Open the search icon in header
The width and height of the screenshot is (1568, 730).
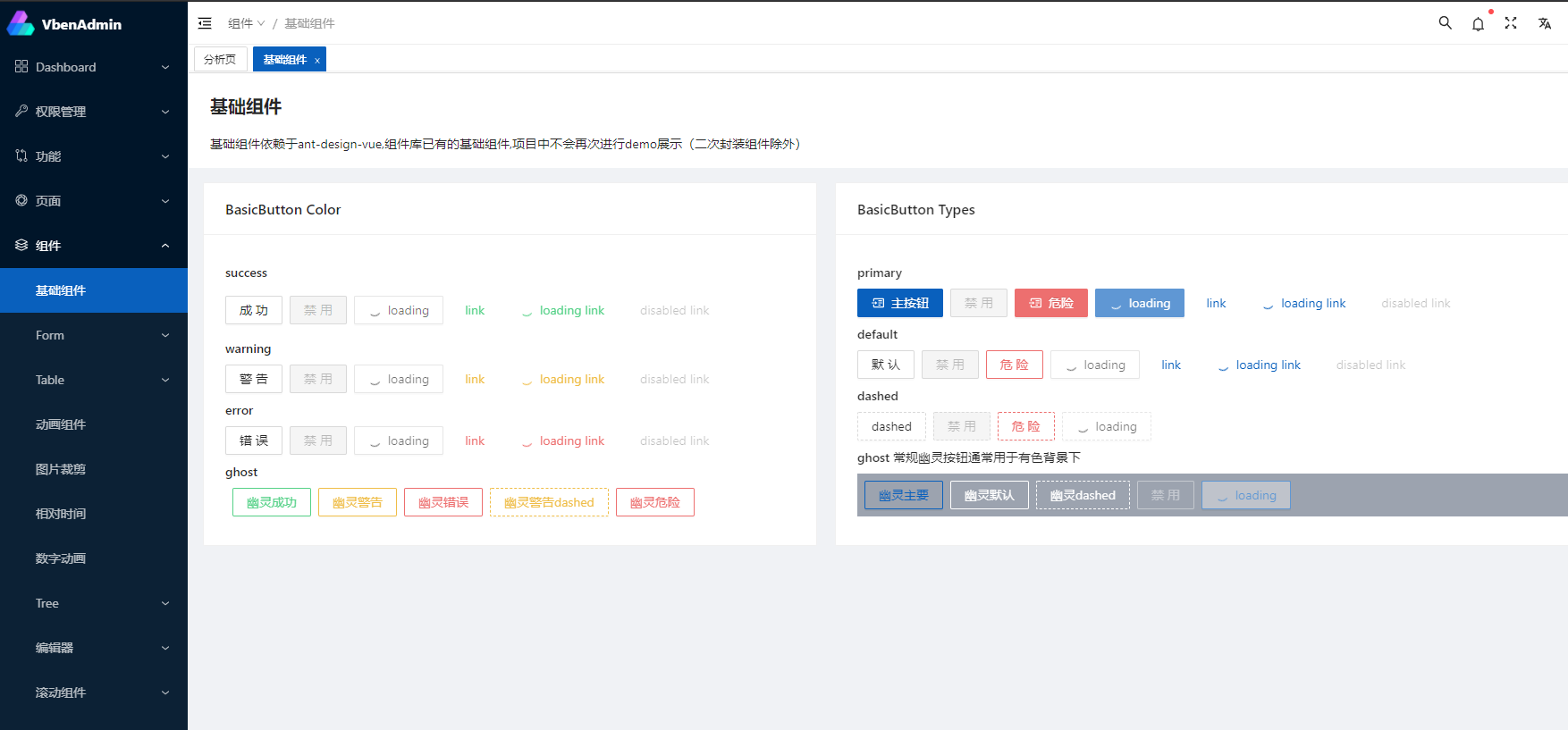[x=1445, y=23]
